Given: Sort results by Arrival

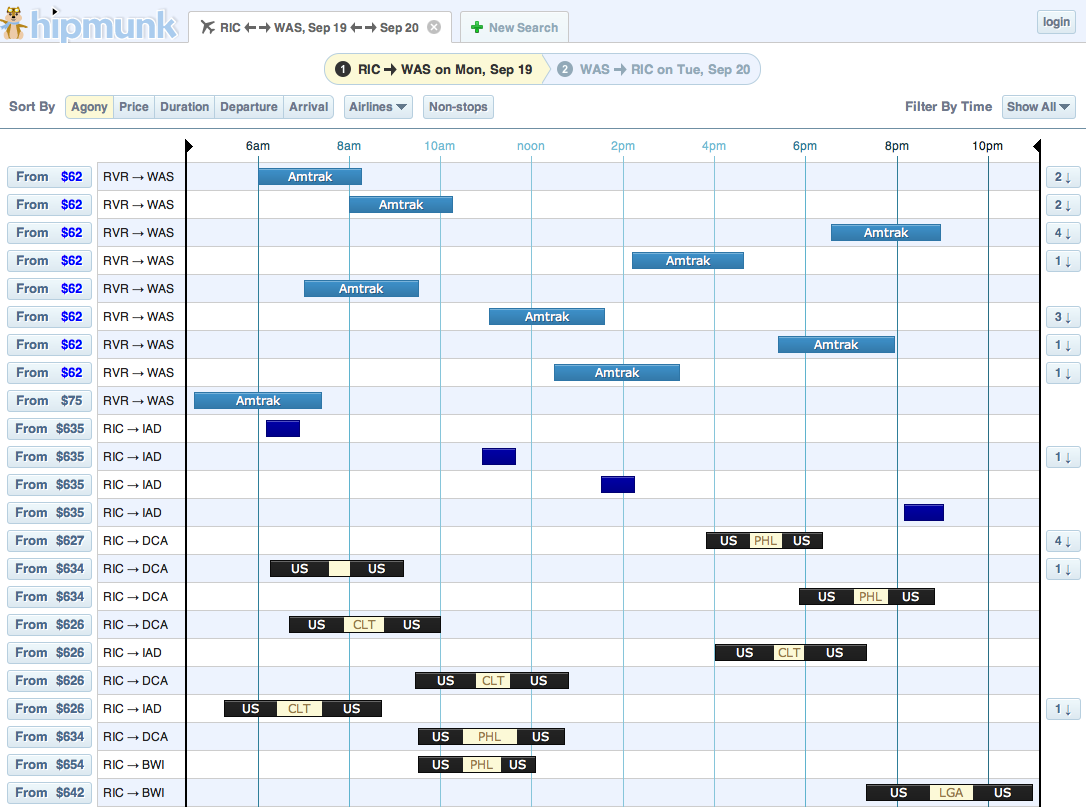Looking at the screenshot, I should point(308,107).
